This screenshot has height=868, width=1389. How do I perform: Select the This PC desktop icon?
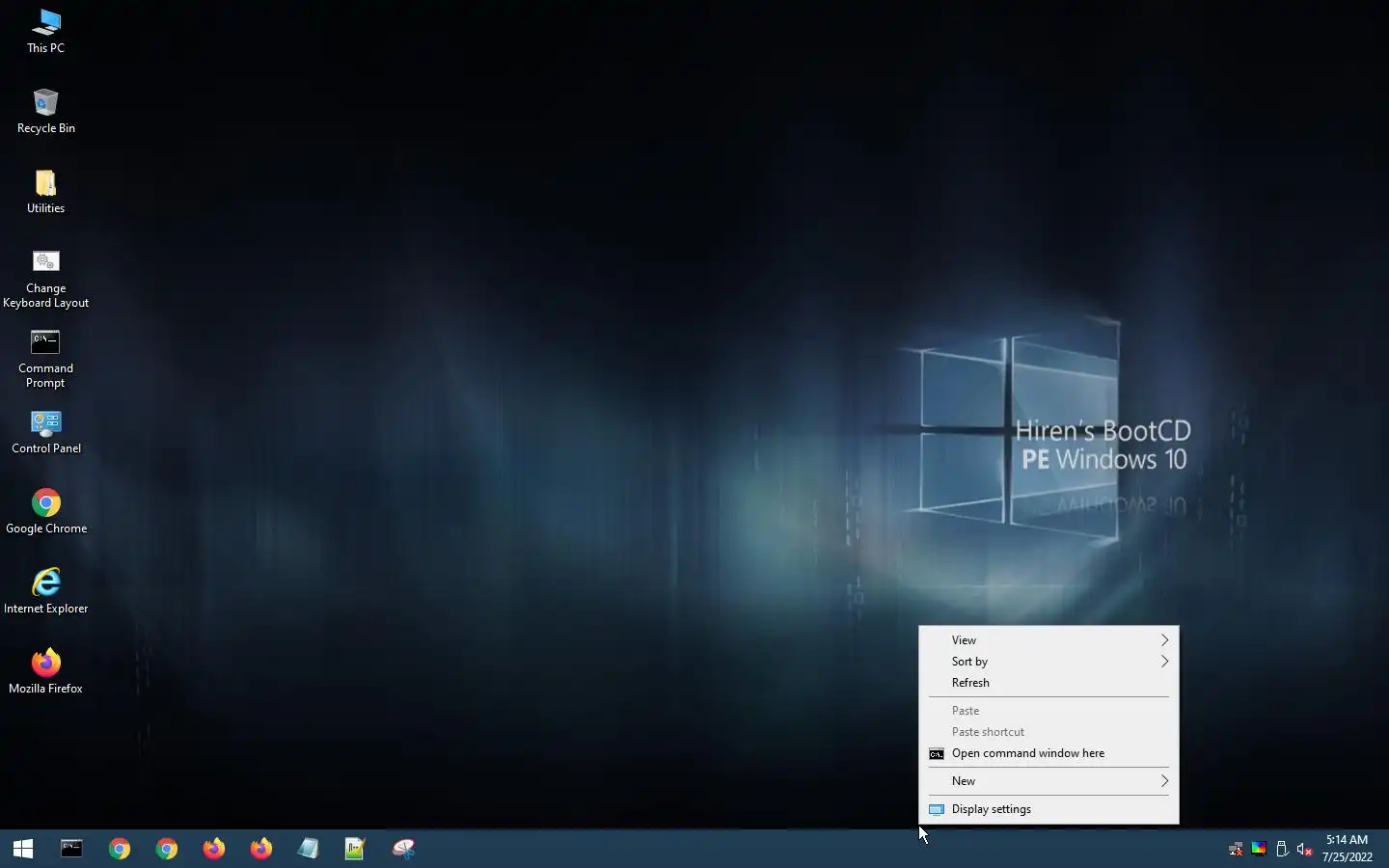coord(45,31)
